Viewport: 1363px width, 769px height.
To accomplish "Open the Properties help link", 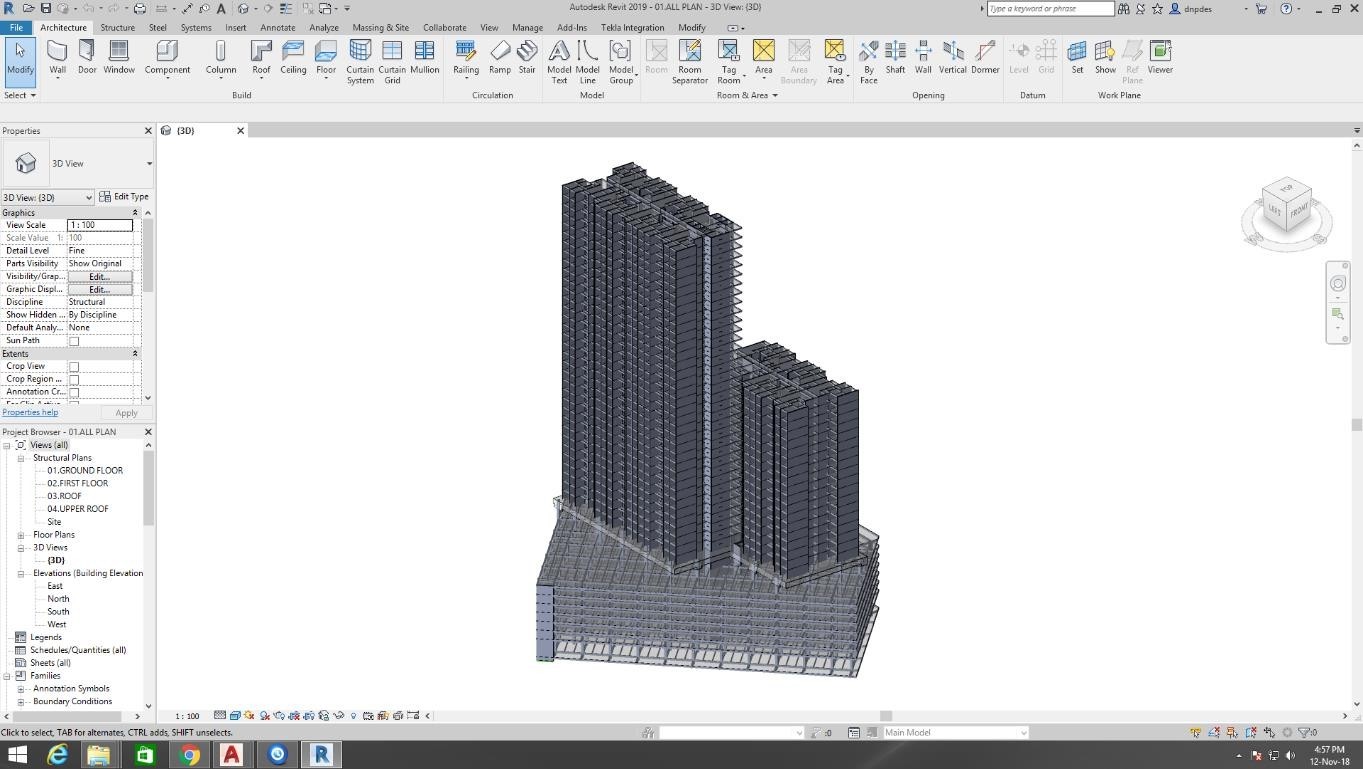I will click(30, 412).
